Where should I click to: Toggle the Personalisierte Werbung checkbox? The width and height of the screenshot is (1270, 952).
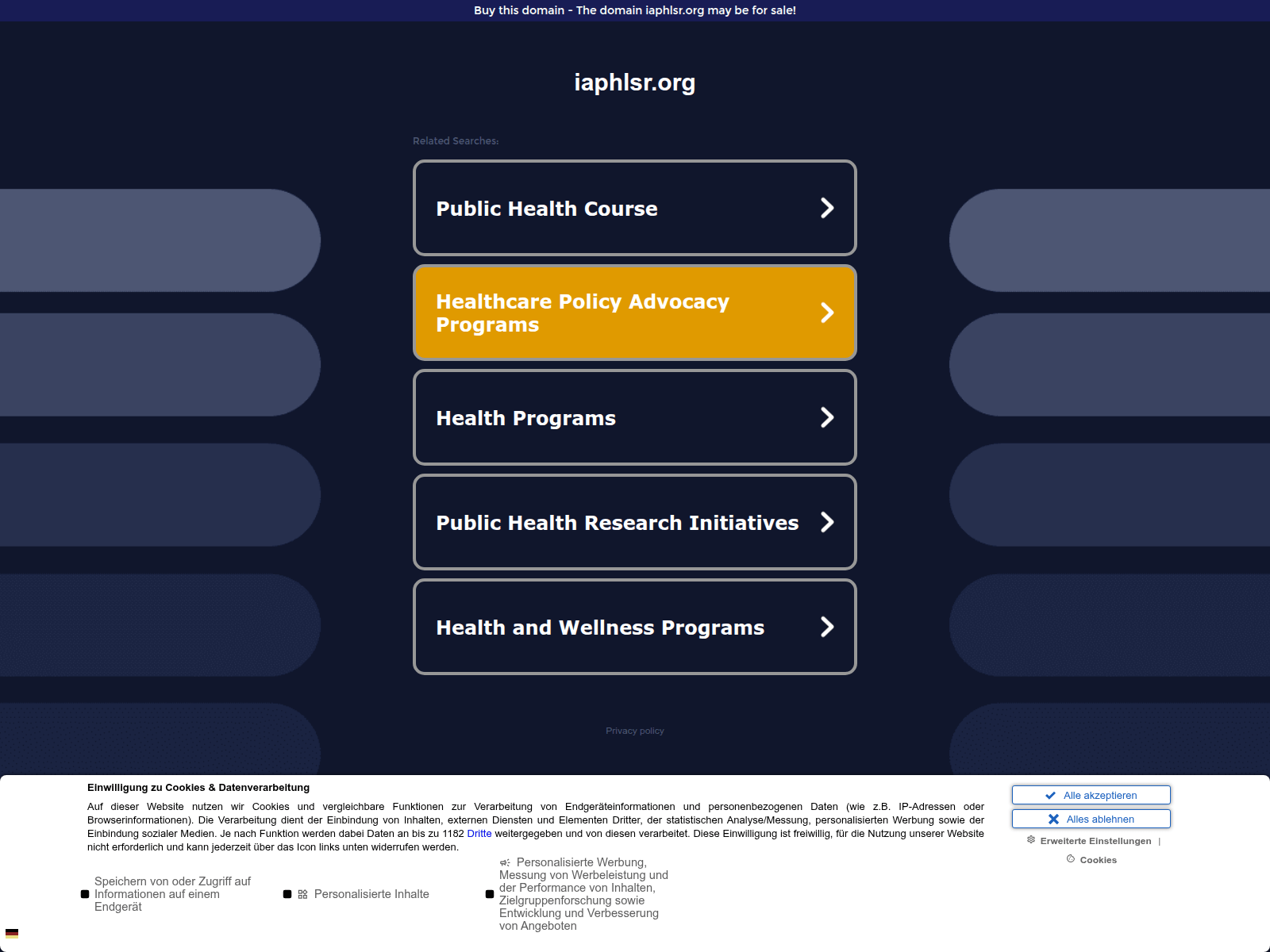490,894
